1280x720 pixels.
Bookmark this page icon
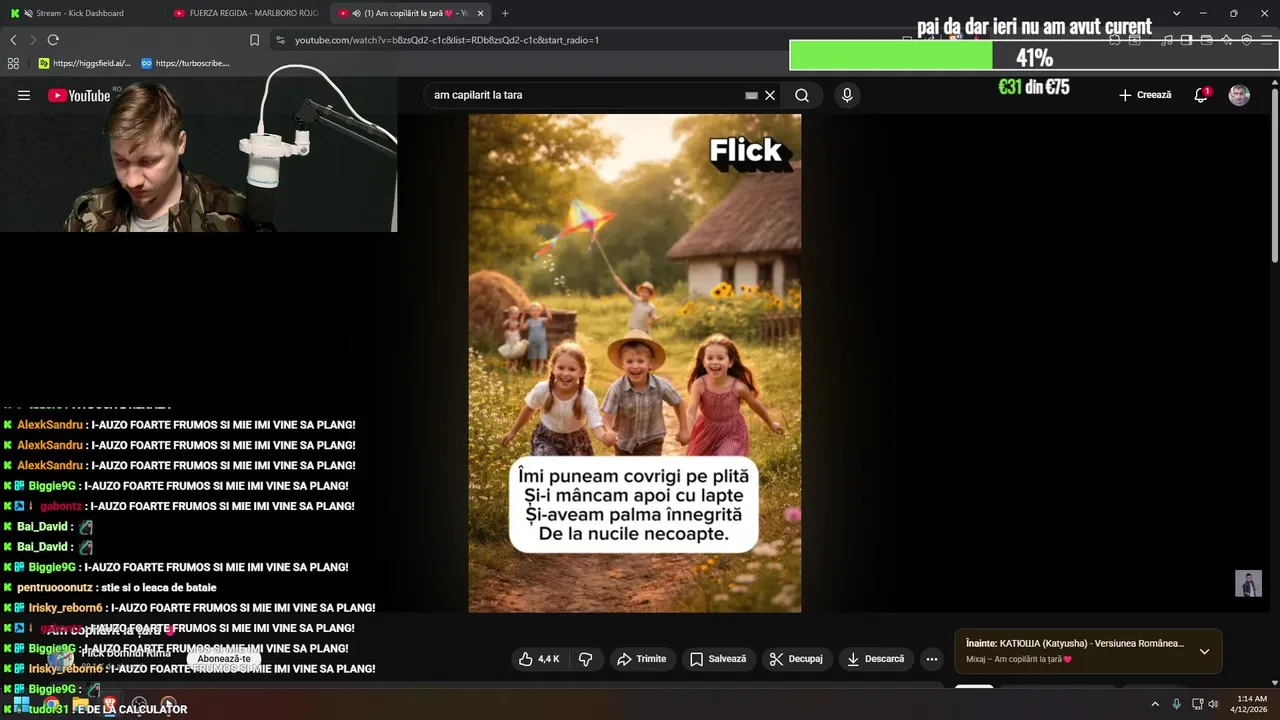[x=254, y=40]
